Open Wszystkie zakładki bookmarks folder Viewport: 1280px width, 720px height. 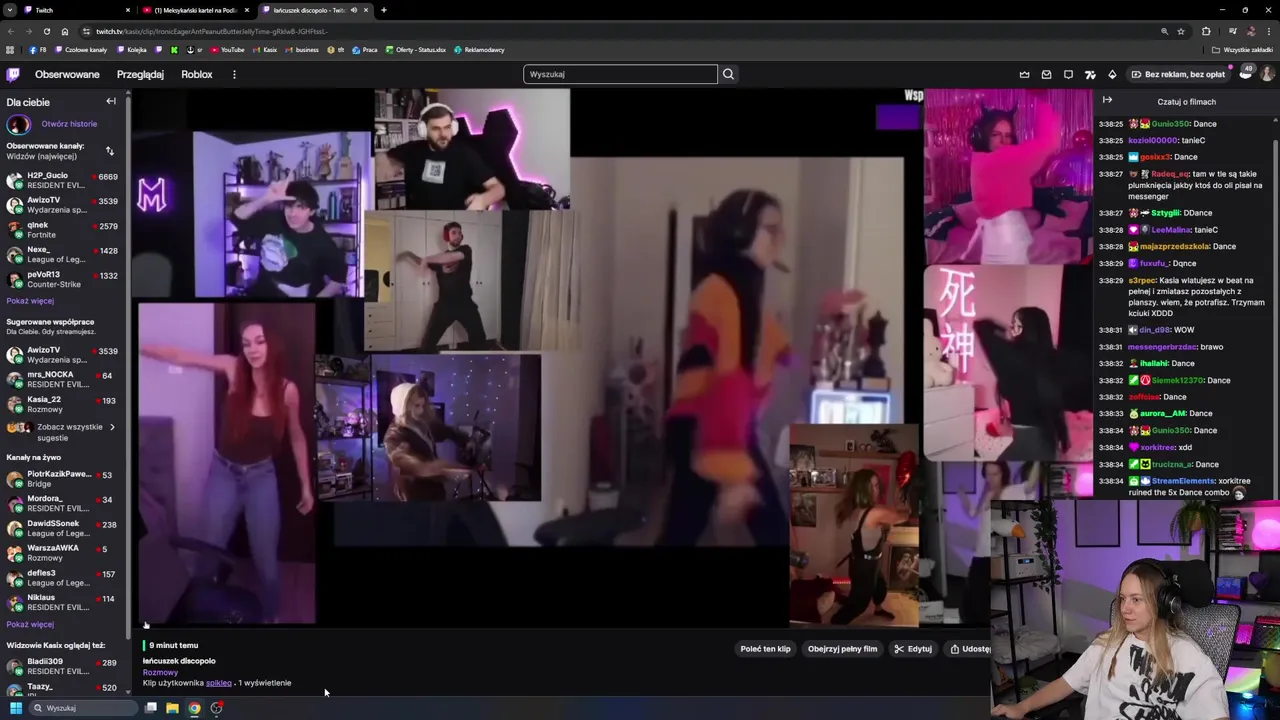pos(1243,50)
